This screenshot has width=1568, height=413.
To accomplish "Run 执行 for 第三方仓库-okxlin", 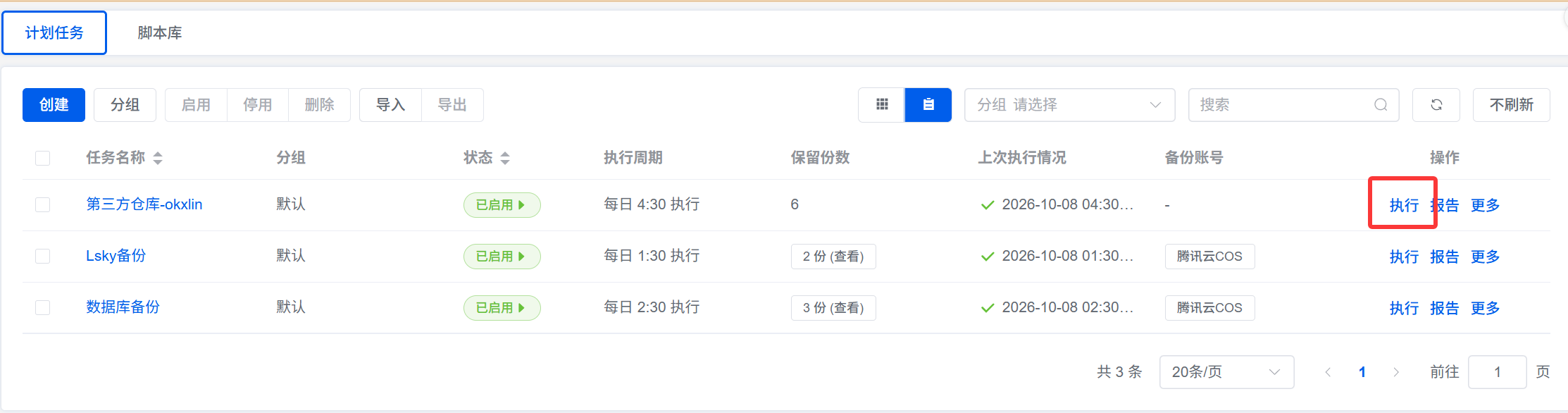I will (1404, 205).
